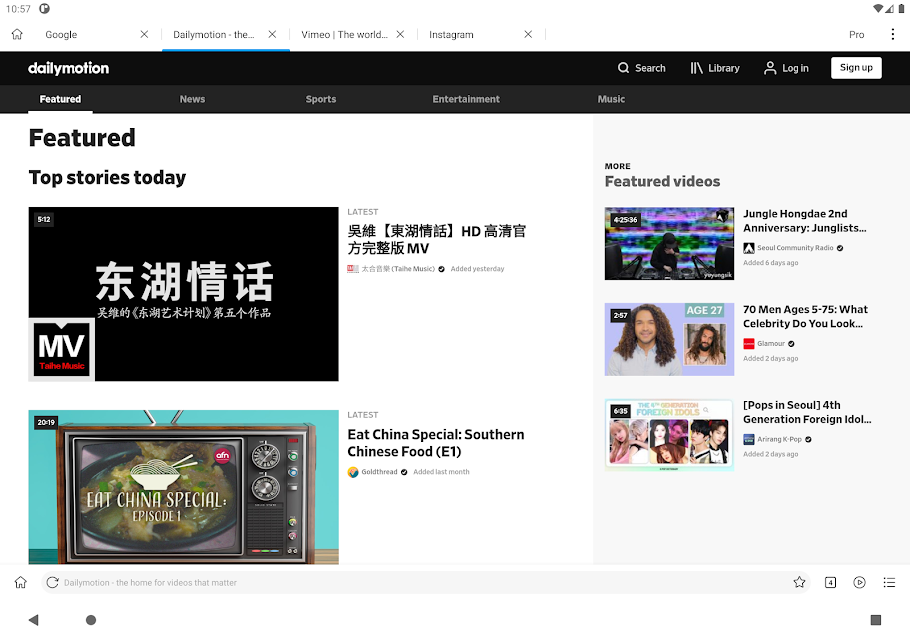Select the Sports category tab
Viewport: 910px width, 640px height.
[x=321, y=99]
